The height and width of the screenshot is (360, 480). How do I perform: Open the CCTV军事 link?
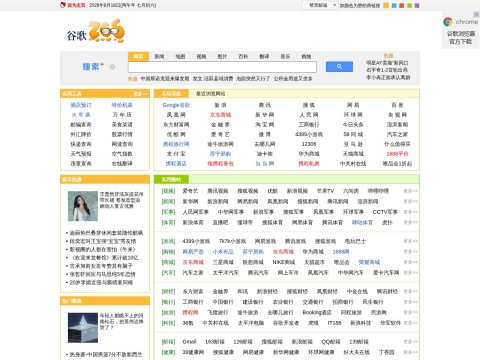[x=385, y=212]
